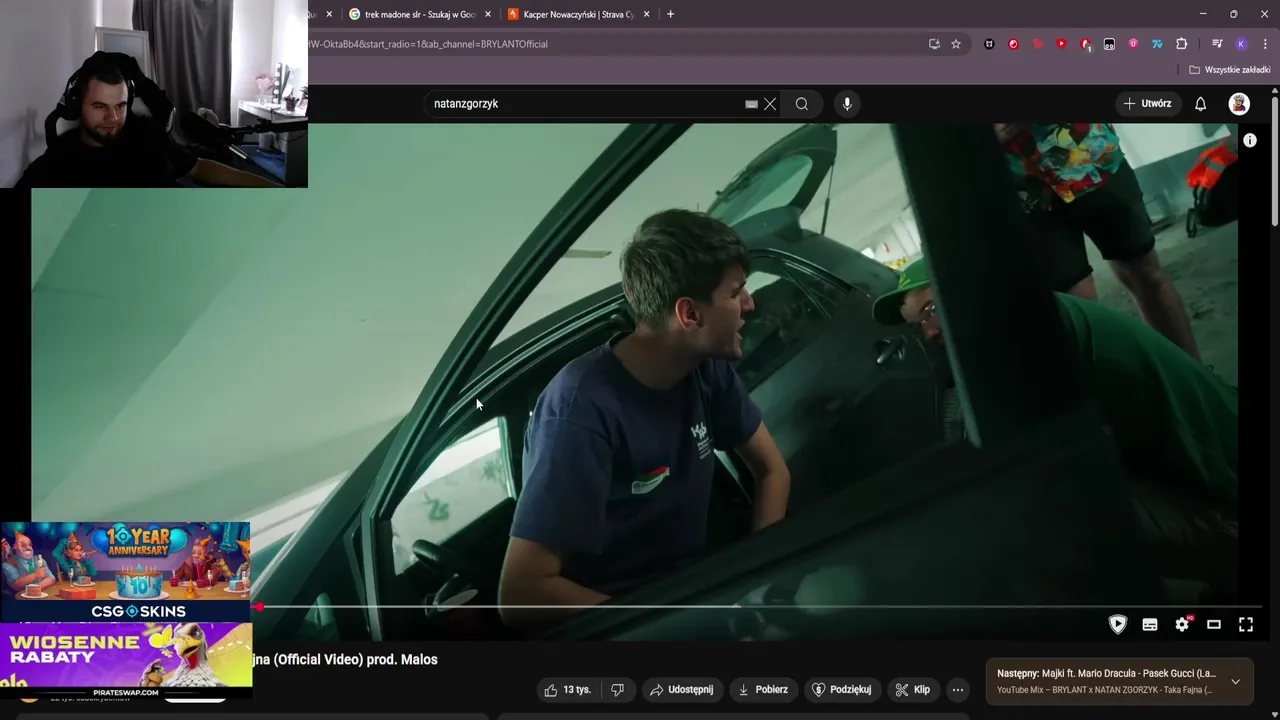Open the Extensions puzzle-piece menu

pos(1182,44)
